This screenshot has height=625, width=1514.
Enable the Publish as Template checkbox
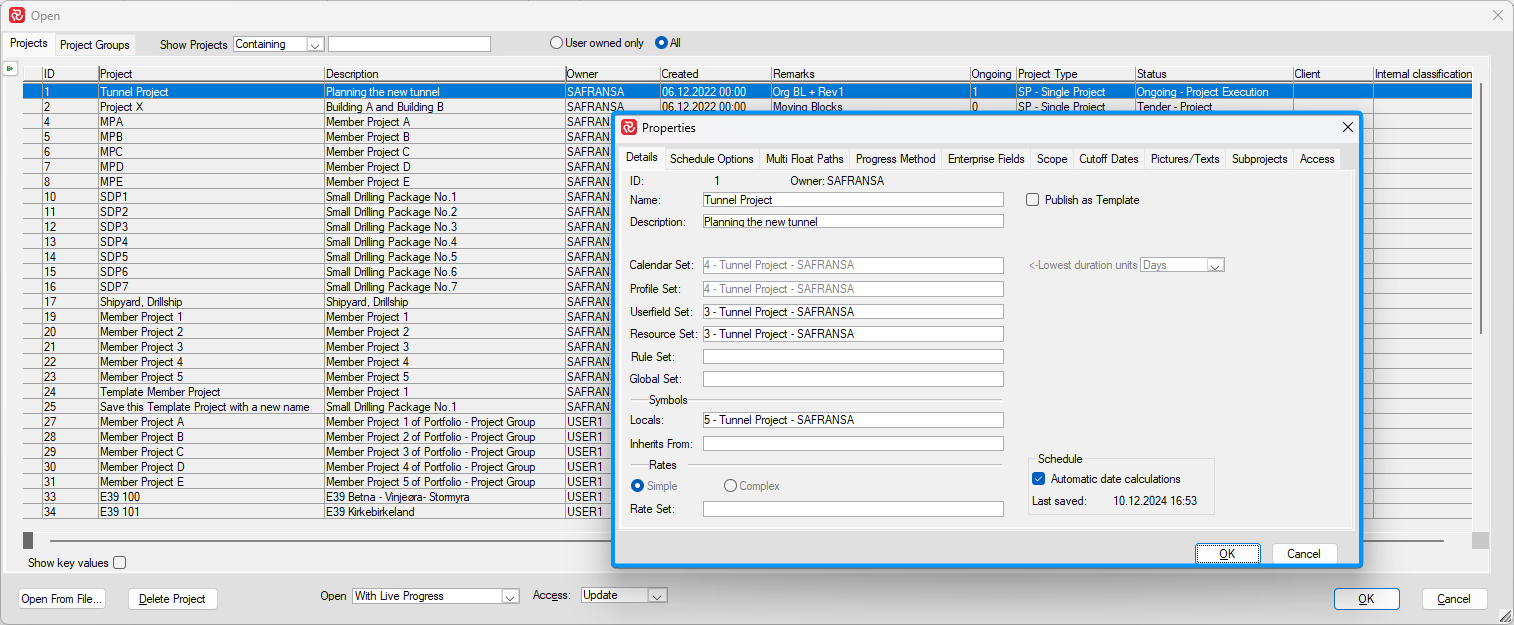(x=1033, y=200)
